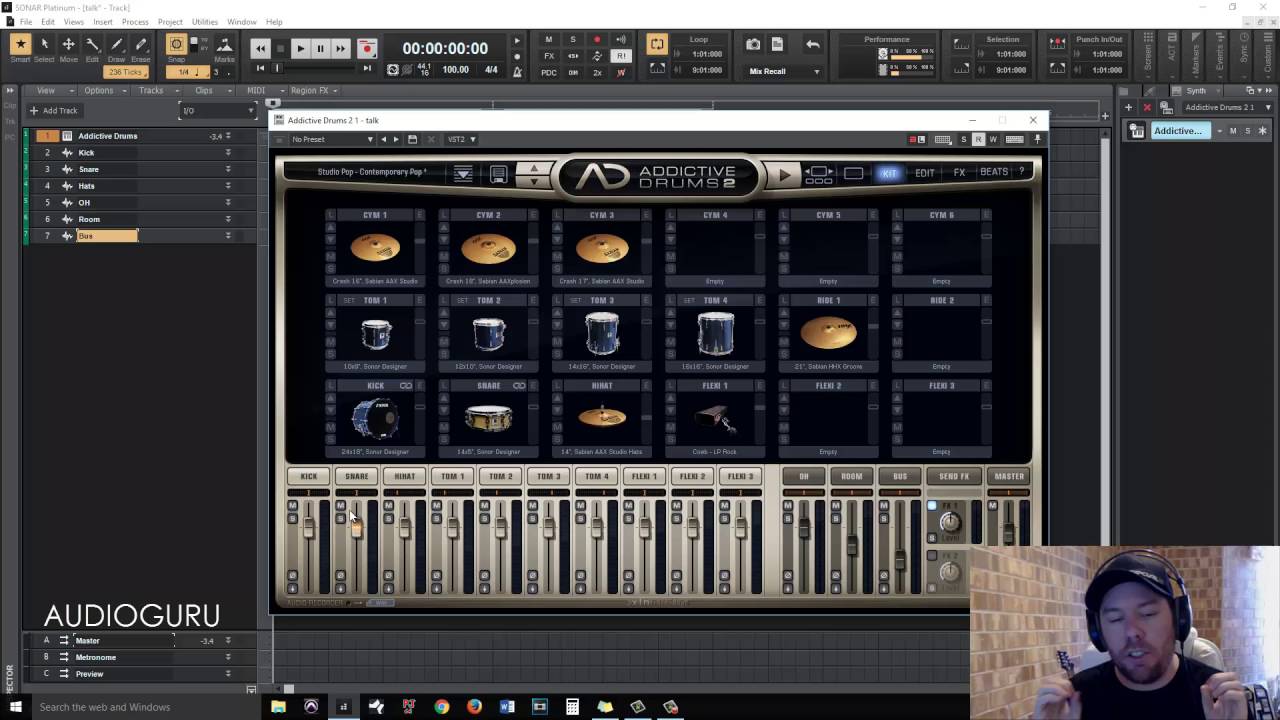Click the MASTER channel button

coord(1009,476)
